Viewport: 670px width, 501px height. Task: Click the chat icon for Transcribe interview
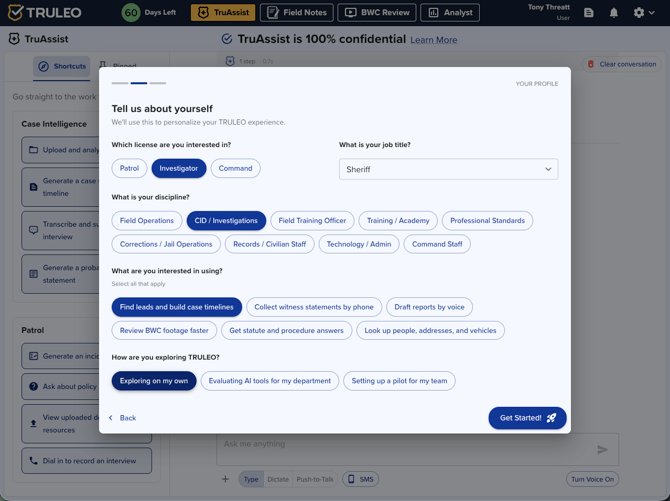tap(33, 230)
